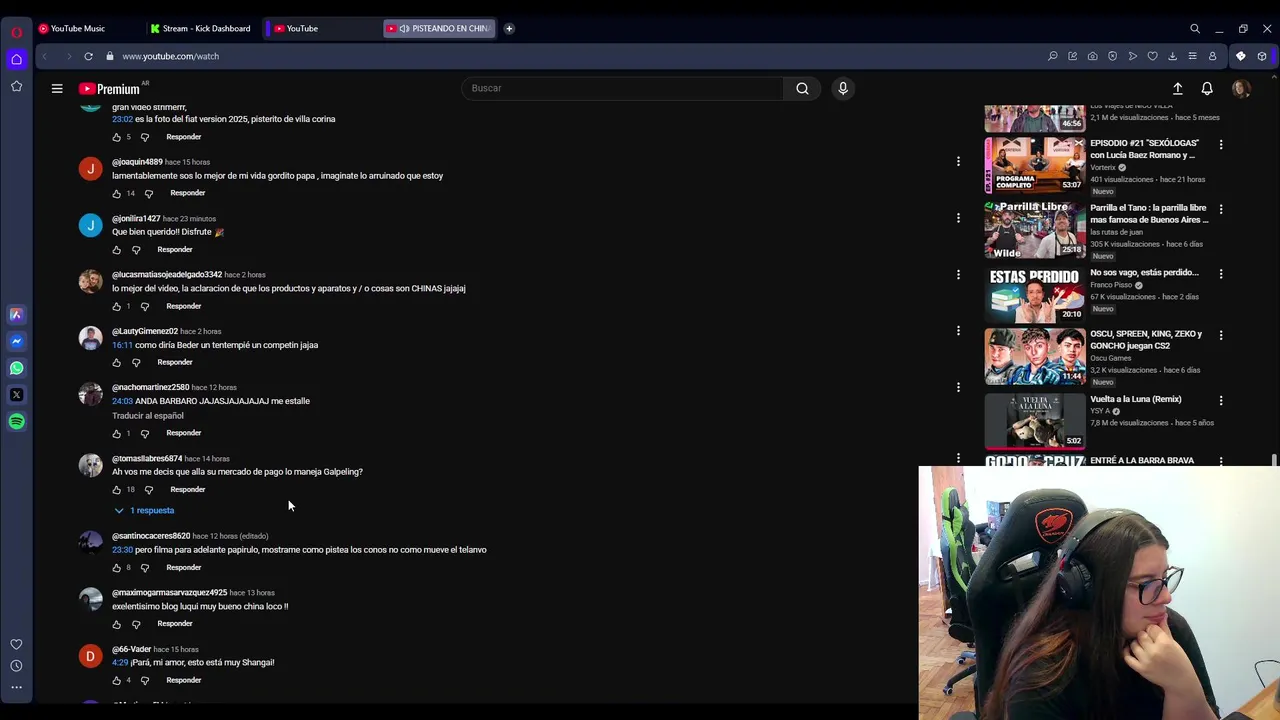Open @66-Vader channel link
Image resolution: width=1280 pixels, height=720 pixels.
(131, 650)
